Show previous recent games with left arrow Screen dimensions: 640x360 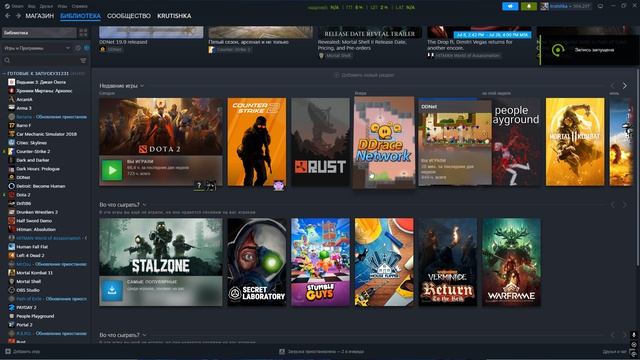click(613, 86)
